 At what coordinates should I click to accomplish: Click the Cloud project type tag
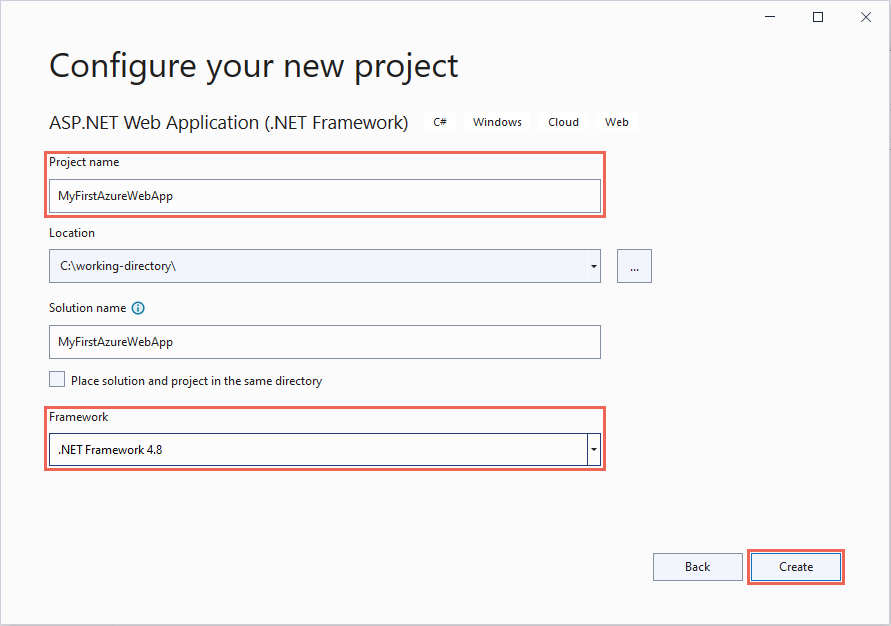pos(563,122)
